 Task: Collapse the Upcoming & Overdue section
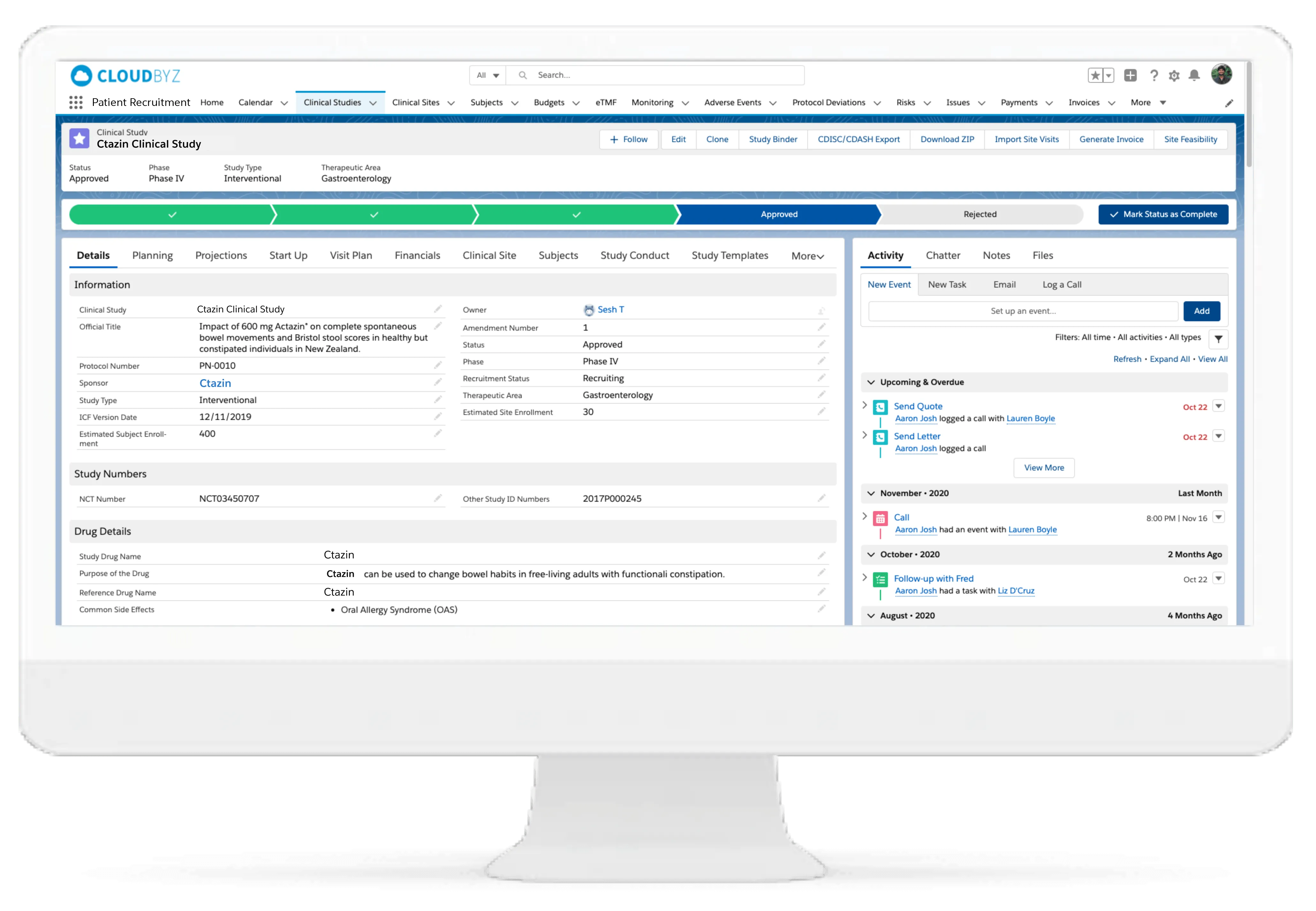click(871, 382)
